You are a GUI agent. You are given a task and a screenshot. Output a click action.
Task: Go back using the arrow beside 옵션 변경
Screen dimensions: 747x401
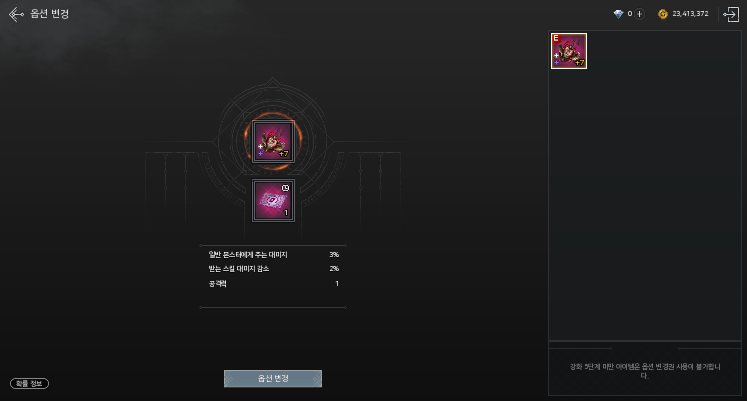[16, 14]
